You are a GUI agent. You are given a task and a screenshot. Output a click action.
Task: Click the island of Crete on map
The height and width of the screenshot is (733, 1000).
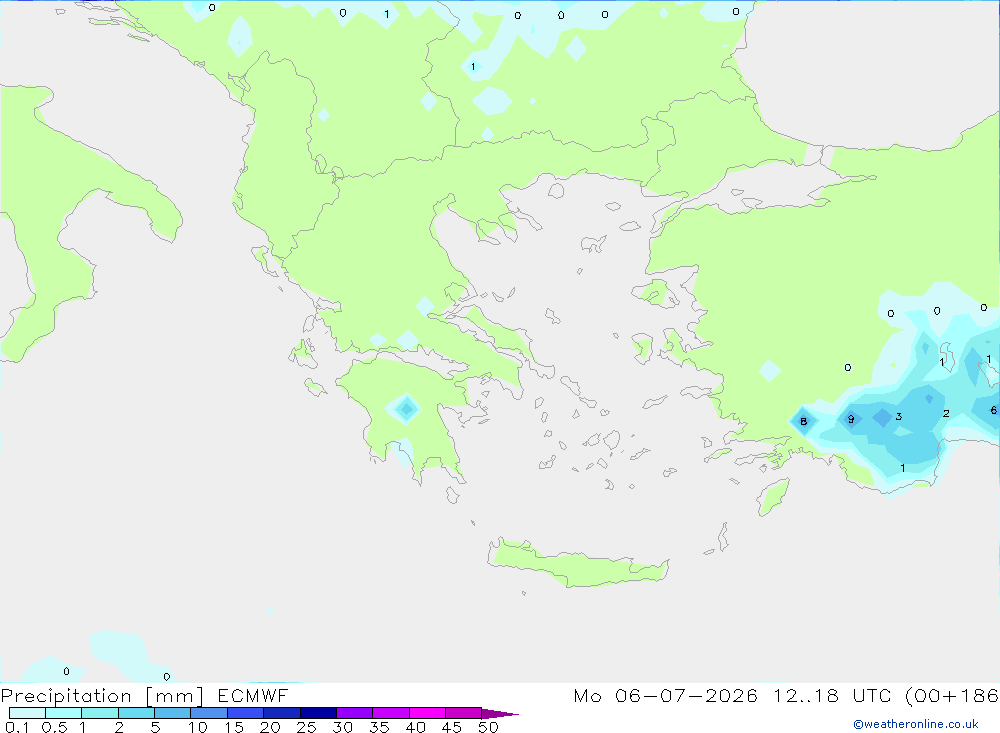[x=577, y=564]
